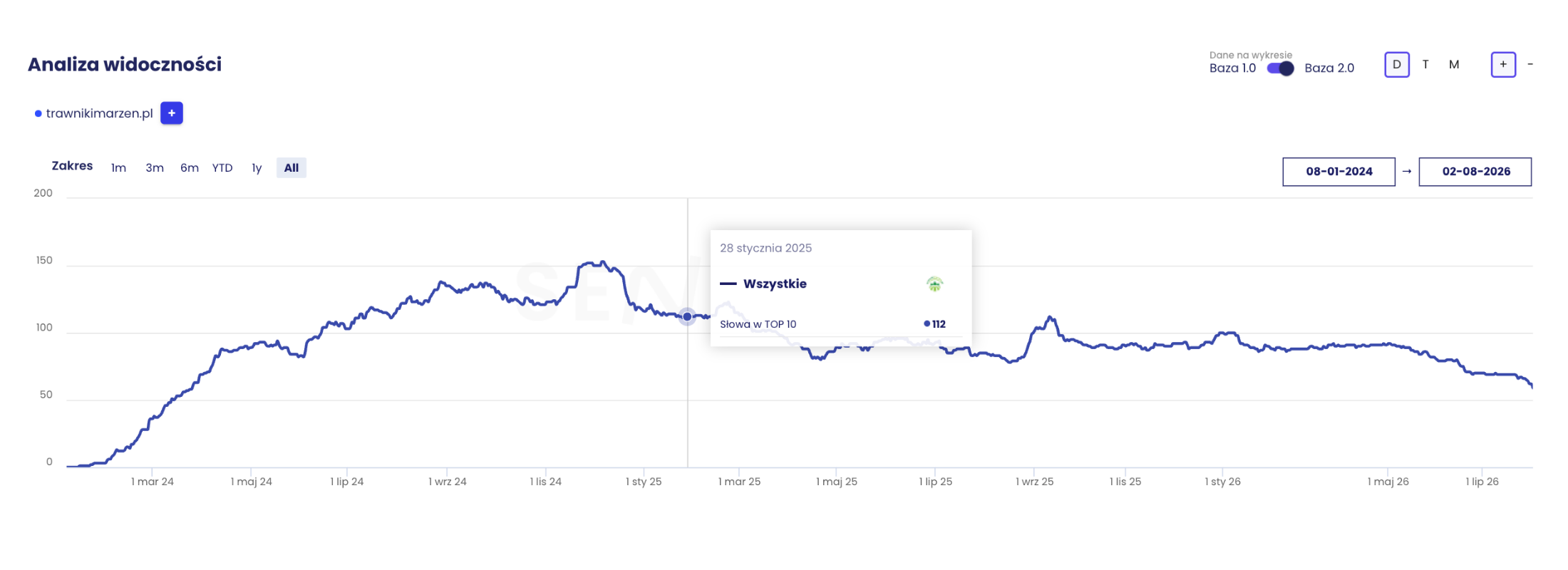Image resolution: width=1568 pixels, height=570 pixels.
Task: Select the All range option
Action: point(292,168)
